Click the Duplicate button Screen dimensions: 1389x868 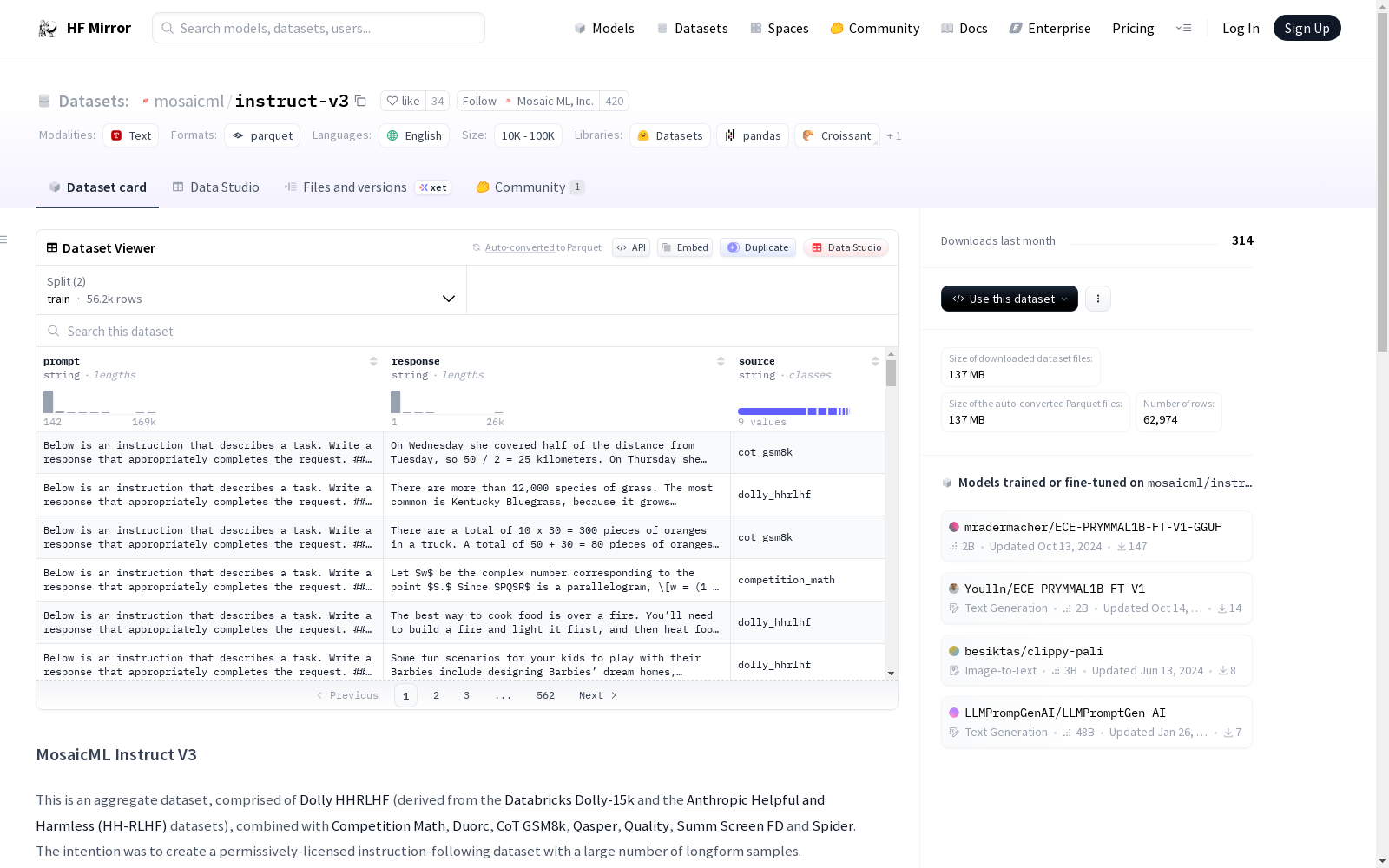click(758, 247)
